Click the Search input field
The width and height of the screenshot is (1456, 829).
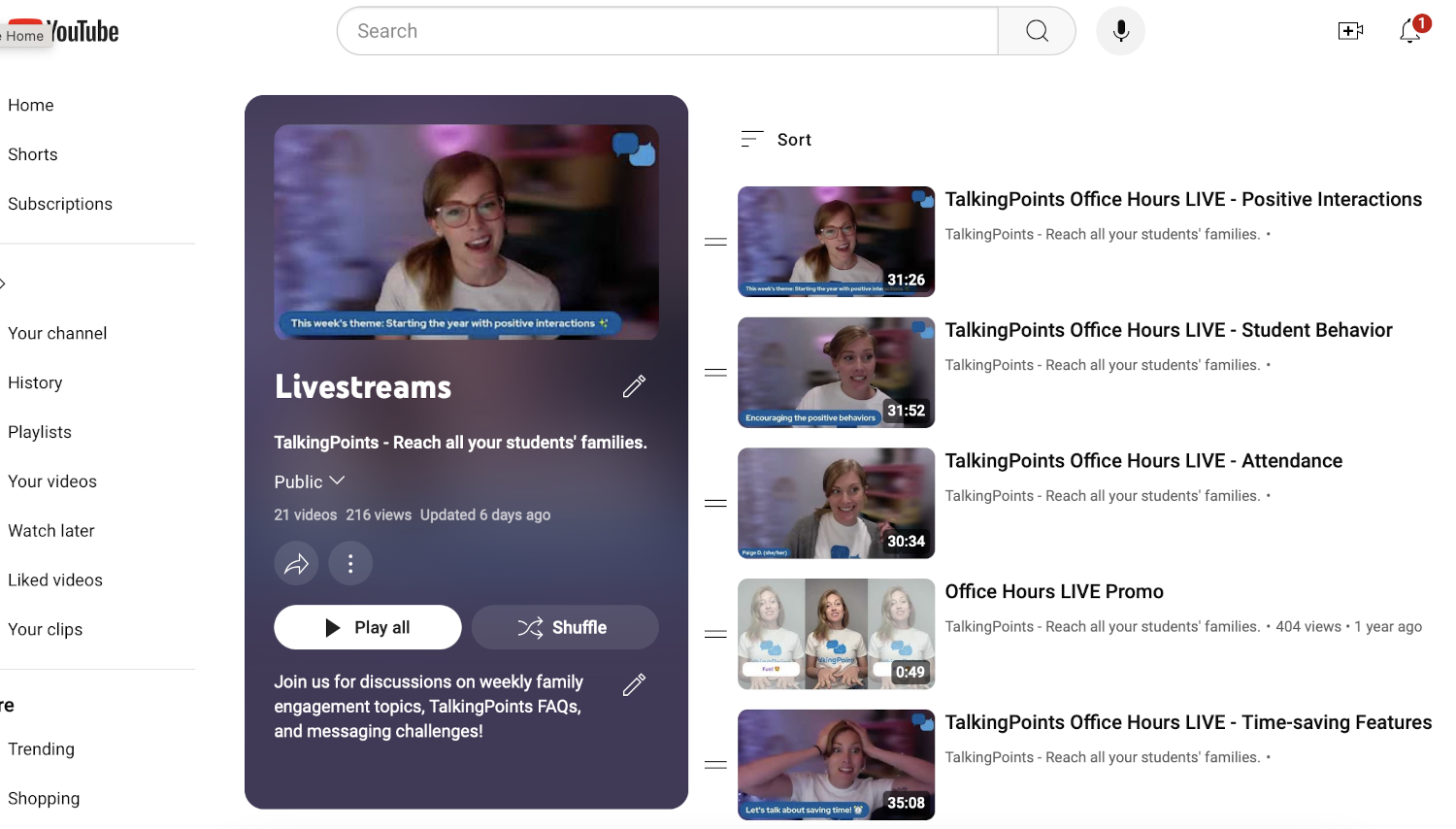click(x=668, y=31)
